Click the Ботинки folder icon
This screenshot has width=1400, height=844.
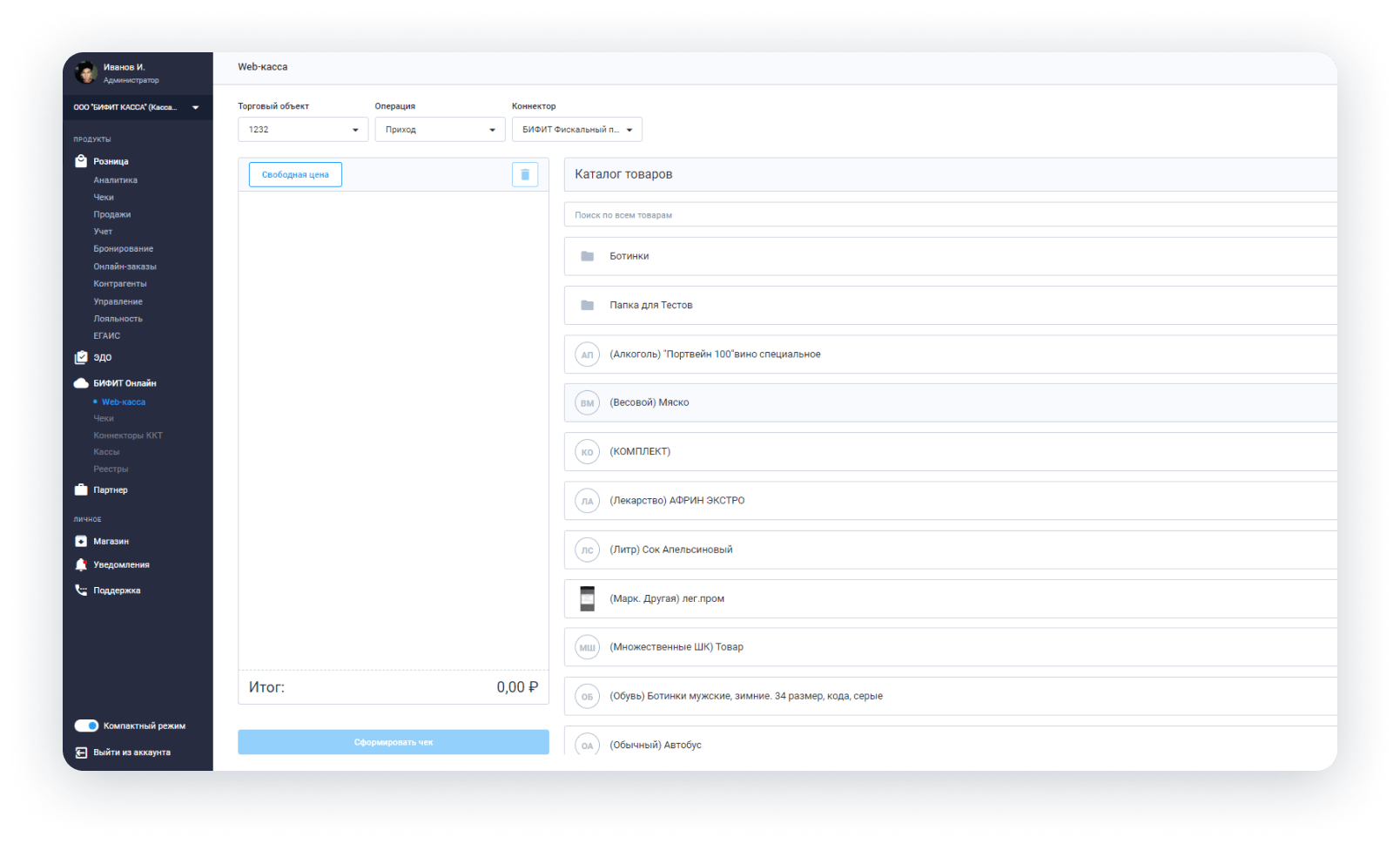pos(588,256)
